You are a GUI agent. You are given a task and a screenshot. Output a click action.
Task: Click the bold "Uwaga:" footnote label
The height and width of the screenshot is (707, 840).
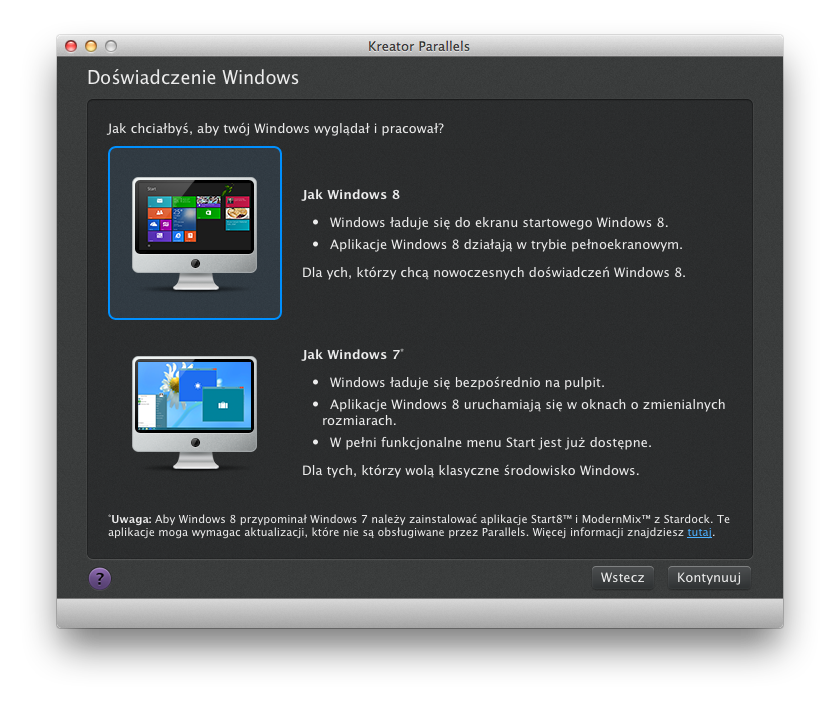click(131, 519)
